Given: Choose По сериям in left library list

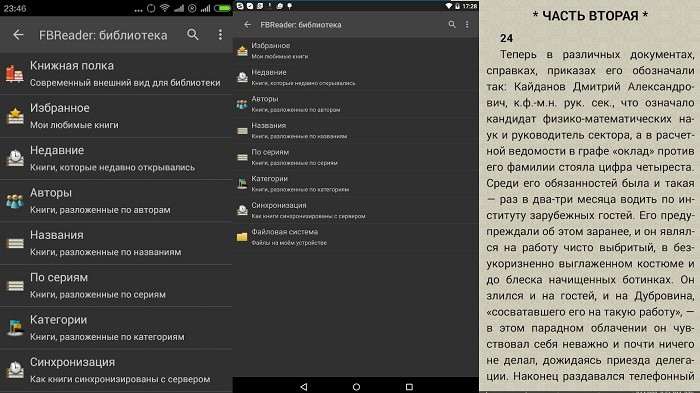Looking at the screenshot, I should click(116, 286).
